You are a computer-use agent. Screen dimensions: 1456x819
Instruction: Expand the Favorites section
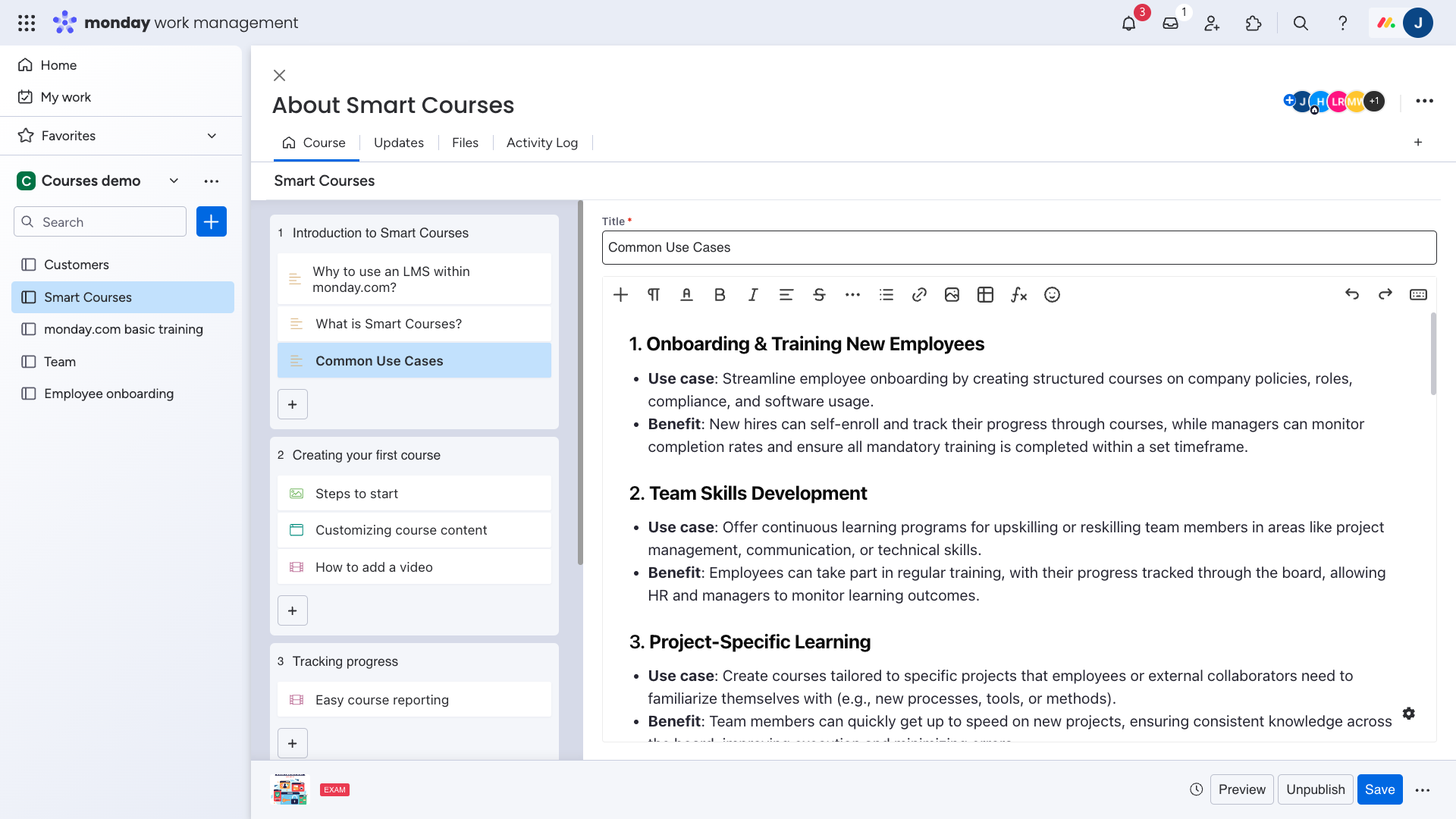[212, 136]
